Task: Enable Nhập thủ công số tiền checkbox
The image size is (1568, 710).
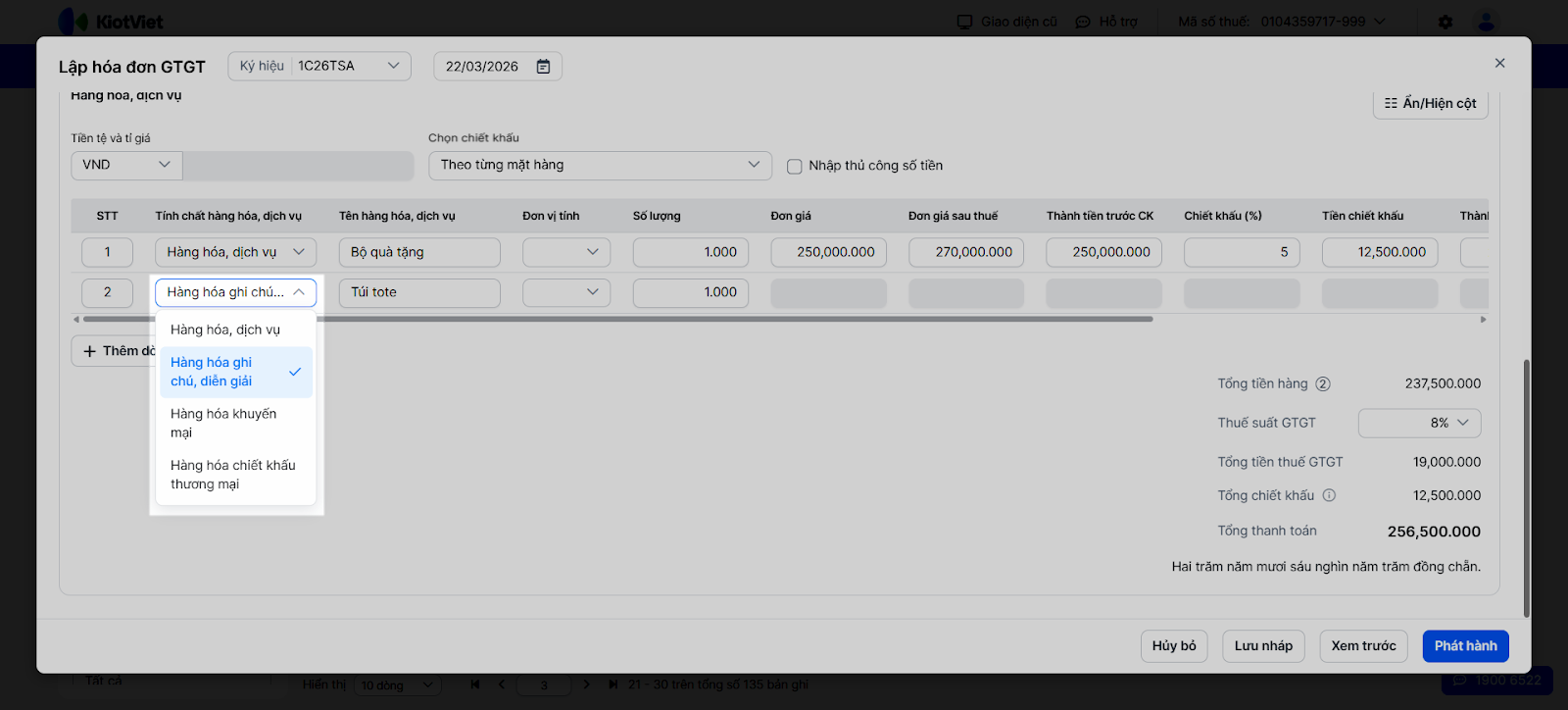Action: pyautogui.click(x=795, y=167)
